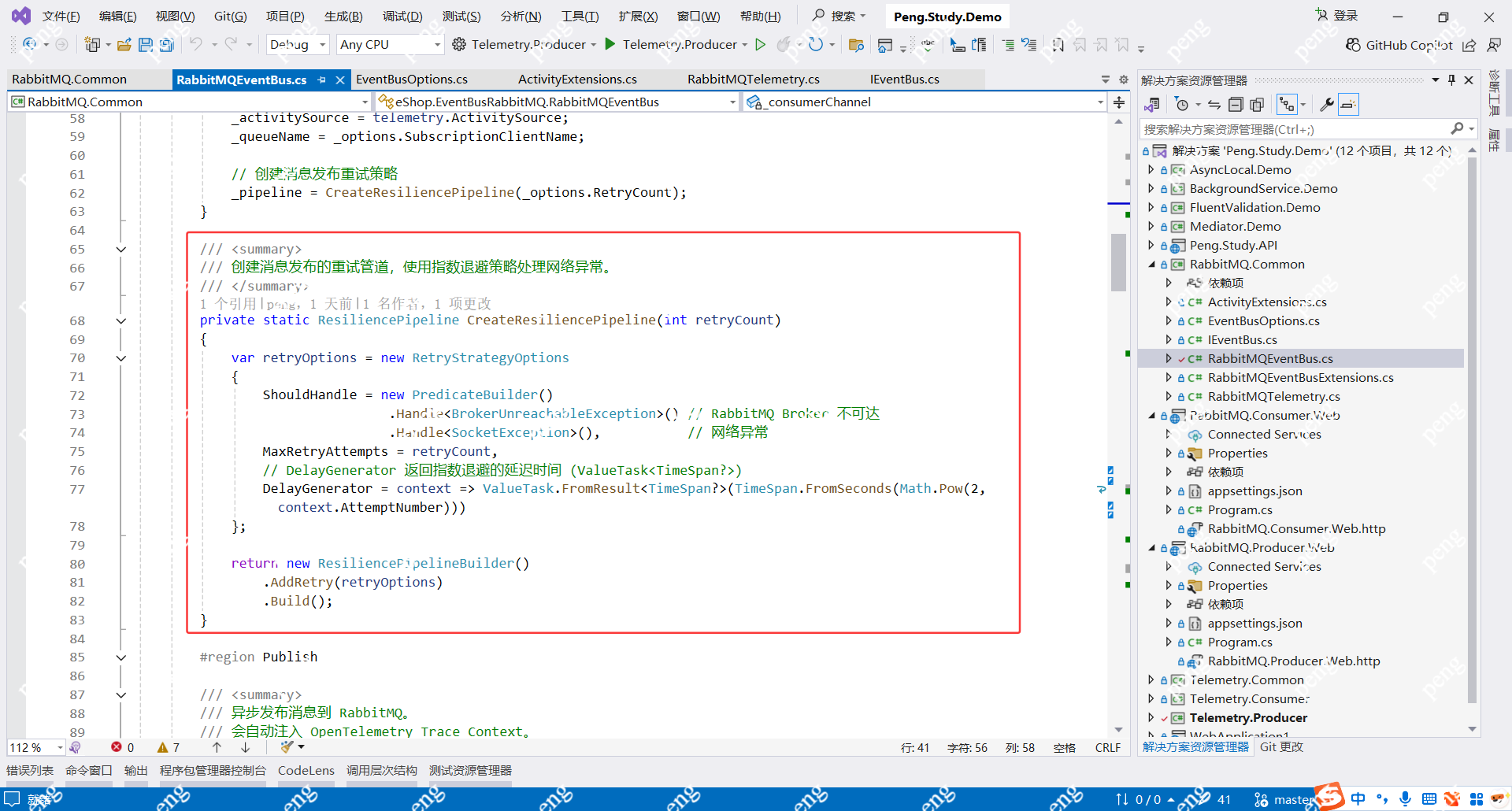Click the Hot Reload flame icon

(x=784, y=45)
